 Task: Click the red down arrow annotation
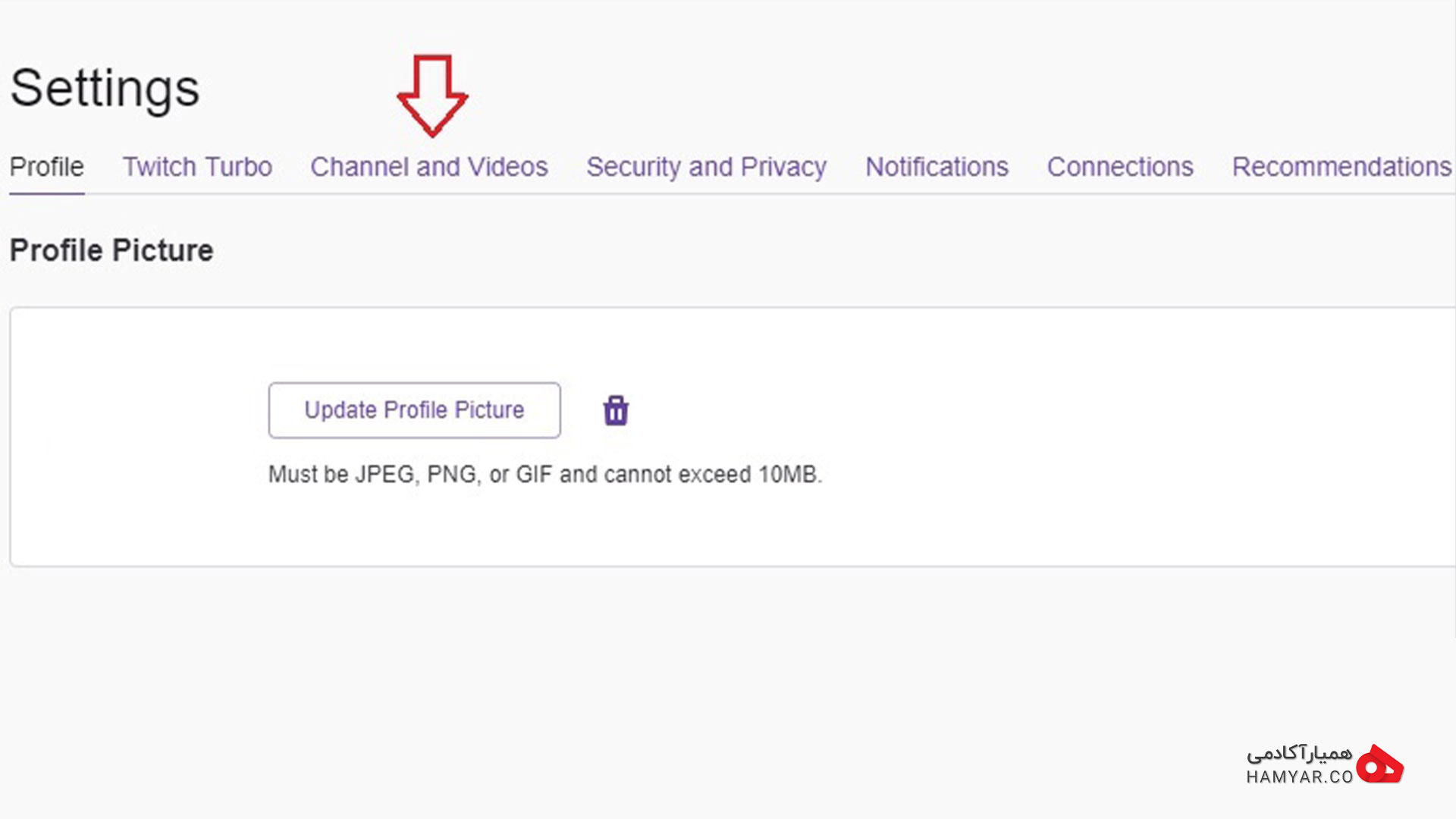(432, 96)
